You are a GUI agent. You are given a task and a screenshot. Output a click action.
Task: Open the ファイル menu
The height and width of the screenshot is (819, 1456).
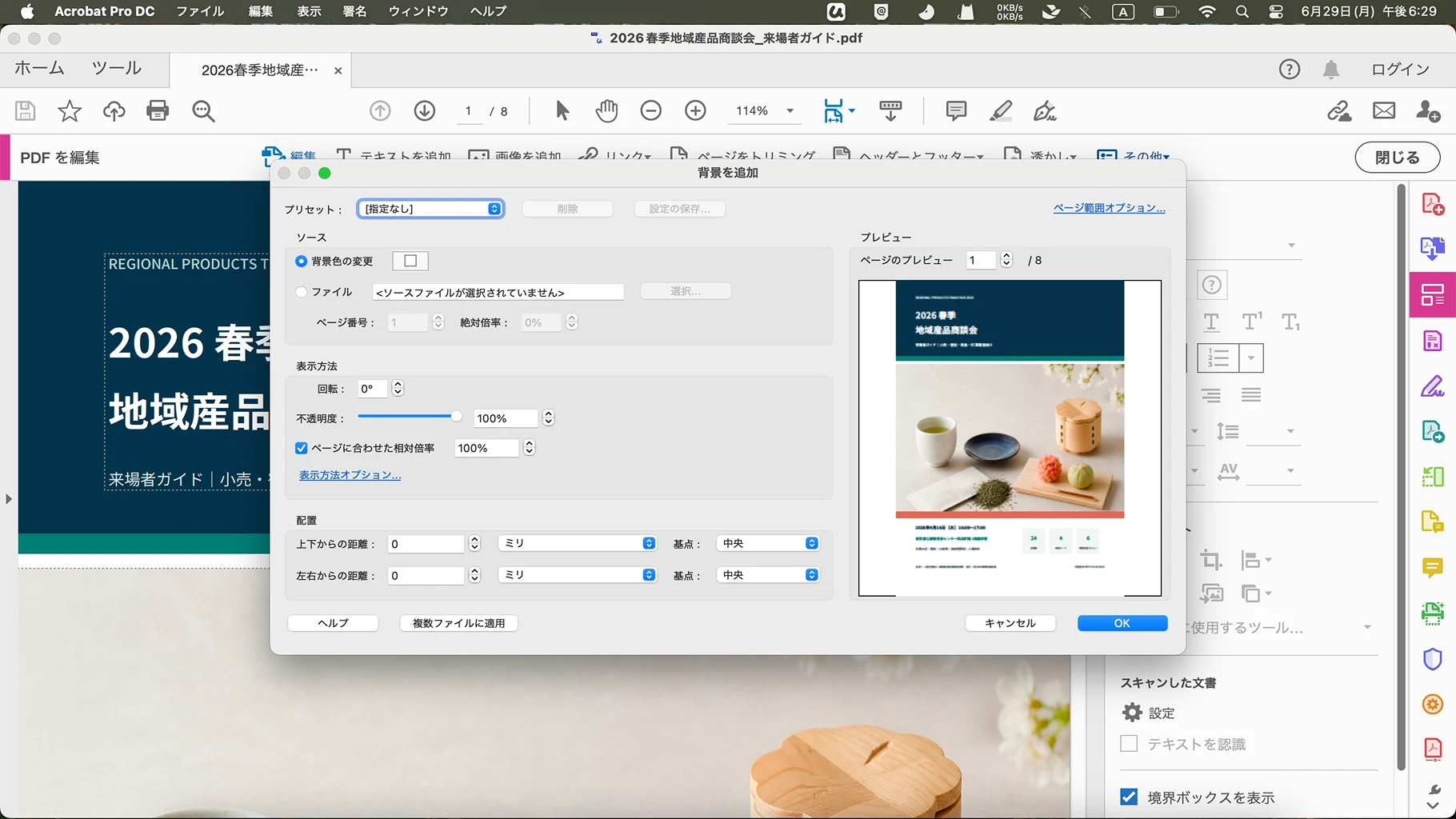pyautogui.click(x=200, y=11)
